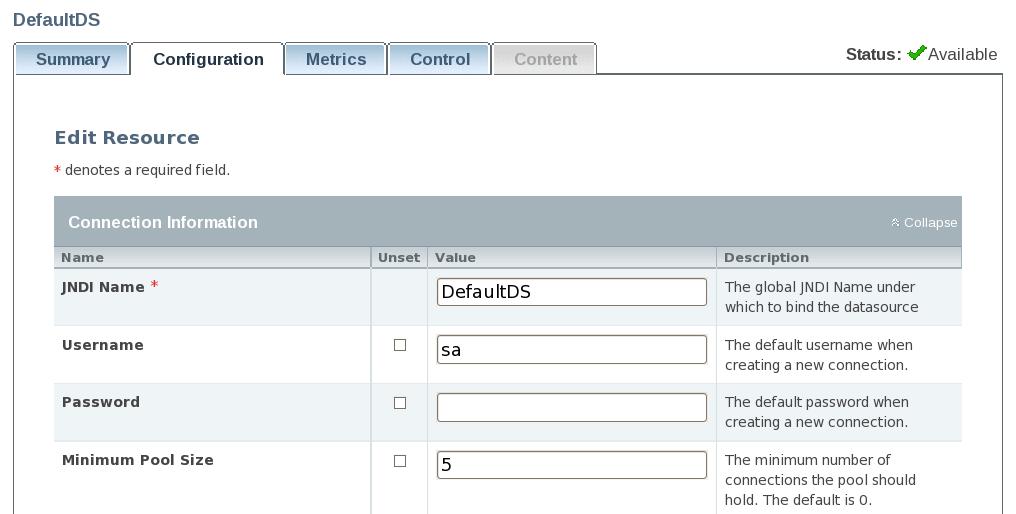Focus the JNDI Name value field
Image resolution: width=1016 pixels, height=514 pixels.
[572, 292]
